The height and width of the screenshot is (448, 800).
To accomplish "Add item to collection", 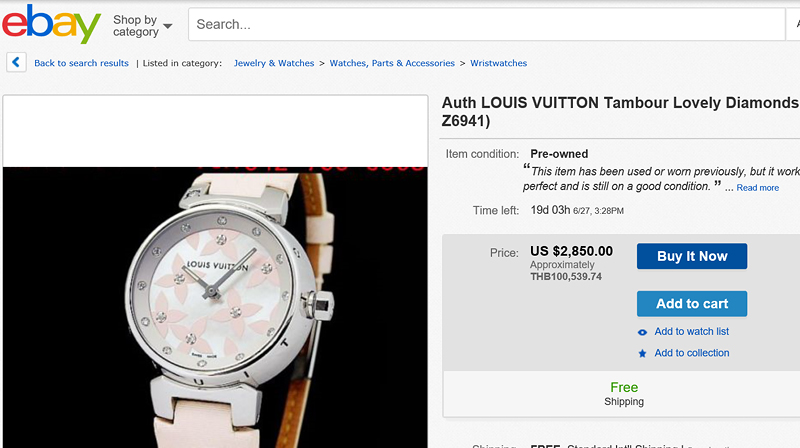I will [x=691, y=353].
